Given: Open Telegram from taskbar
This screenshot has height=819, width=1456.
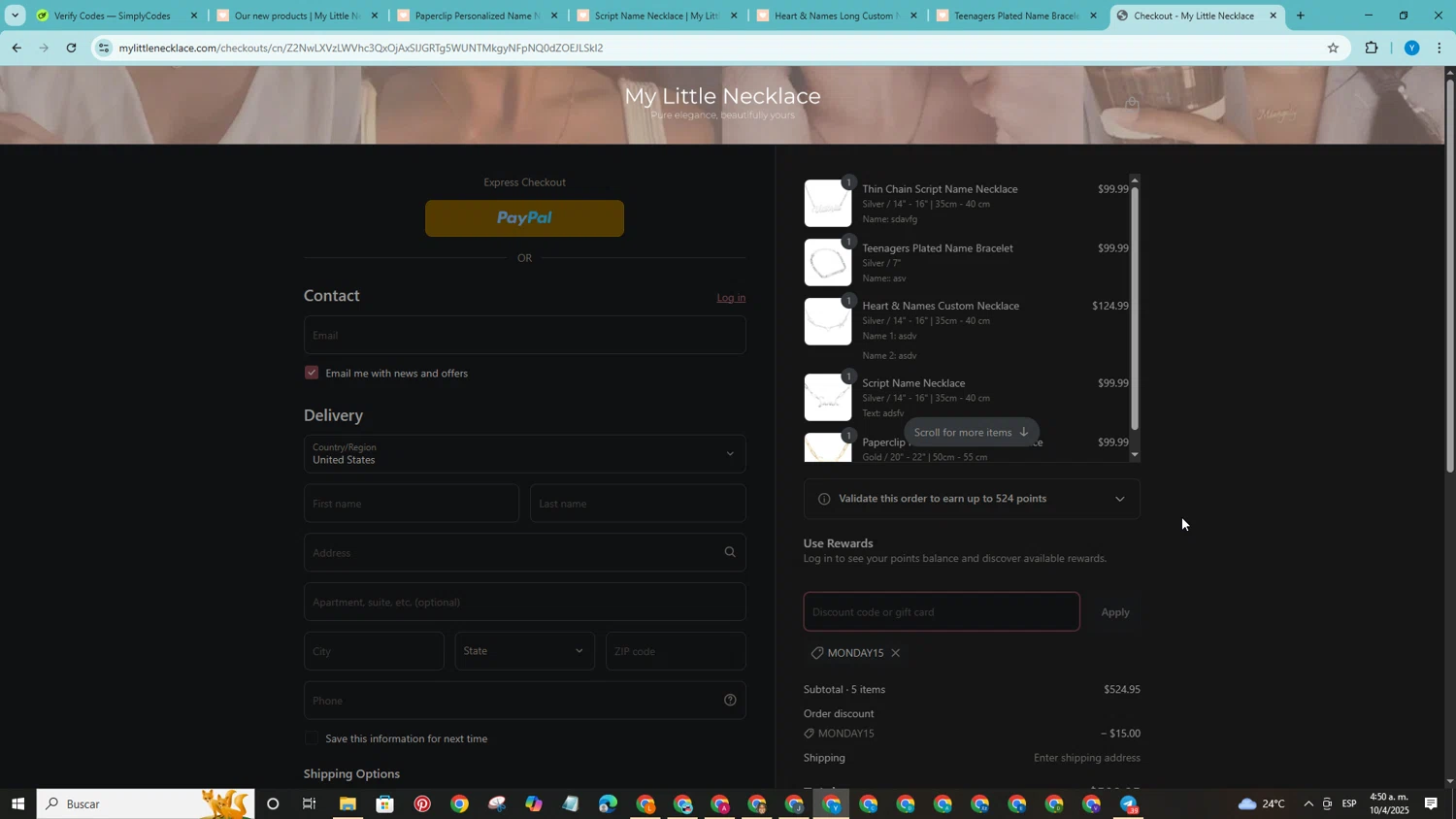Looking at the screenshot, I should point(1129,803).
